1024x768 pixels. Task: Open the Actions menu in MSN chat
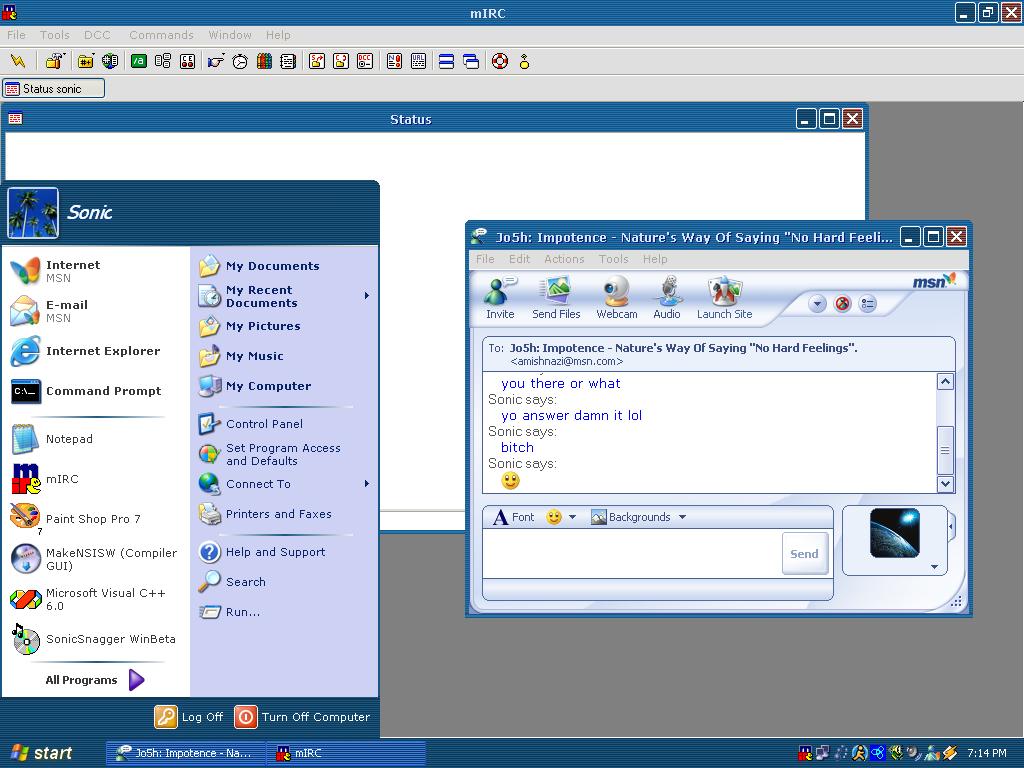point(564,259)
